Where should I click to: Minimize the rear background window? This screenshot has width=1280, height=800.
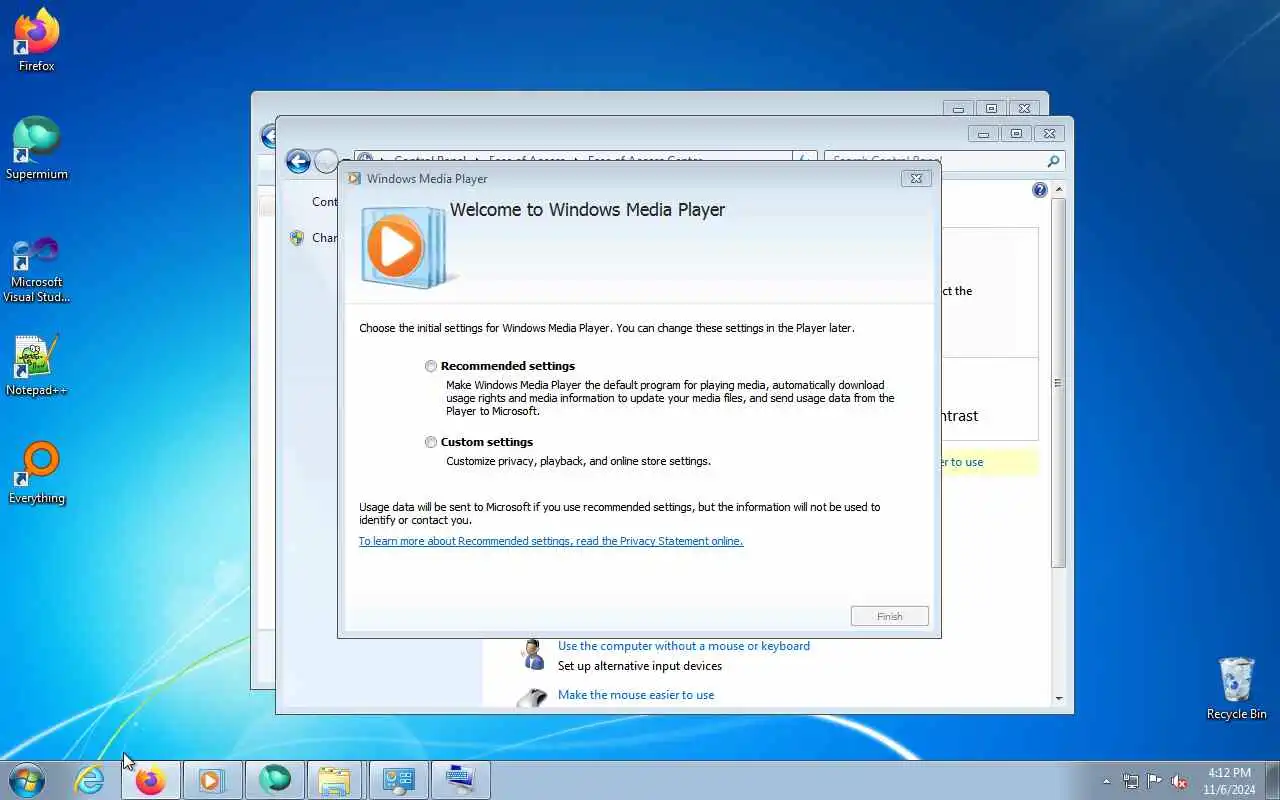[x=958, y=108]
